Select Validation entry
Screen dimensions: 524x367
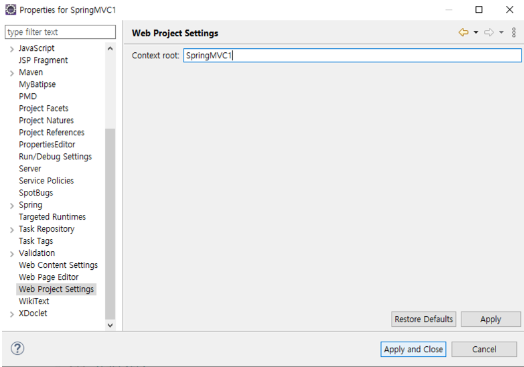[x=37, y=253]
